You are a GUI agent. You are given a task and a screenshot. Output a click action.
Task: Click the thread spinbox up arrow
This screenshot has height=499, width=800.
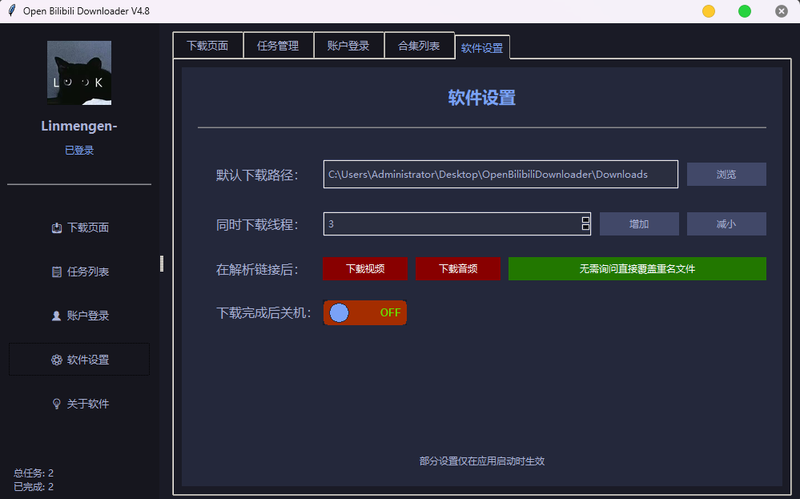(586, 220)
